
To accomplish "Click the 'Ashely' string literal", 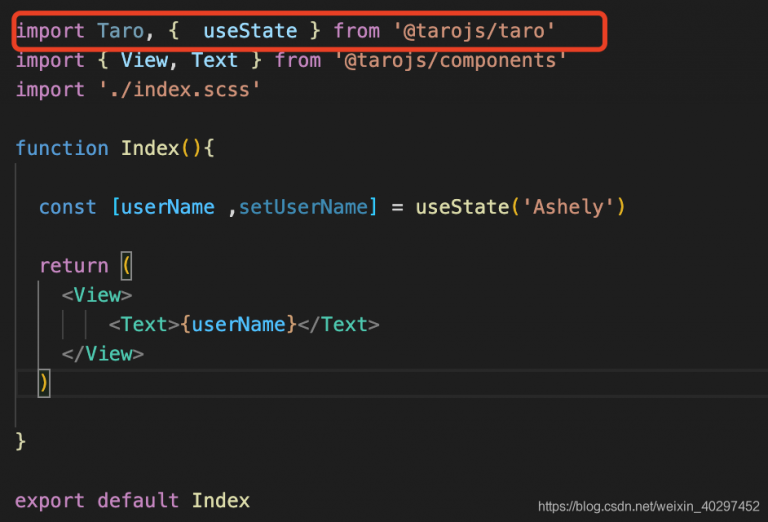I will (x=566, y=207).
